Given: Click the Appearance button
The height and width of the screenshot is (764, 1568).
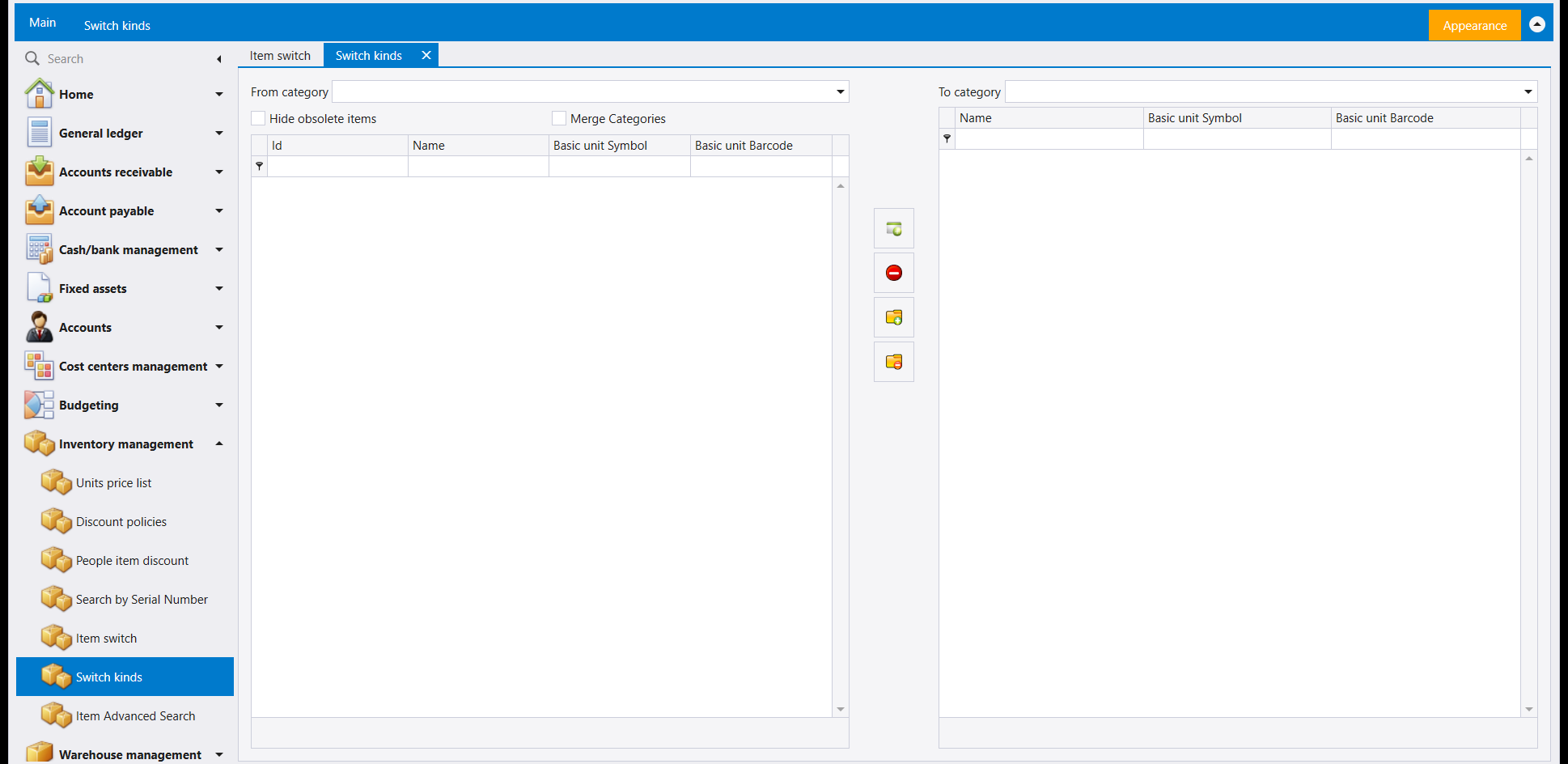Looking at the screenshot, I should click(x=1475, y=25).
